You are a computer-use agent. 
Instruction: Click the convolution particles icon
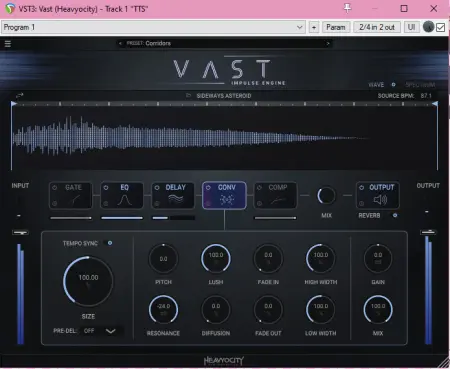(x=227, y=200)
